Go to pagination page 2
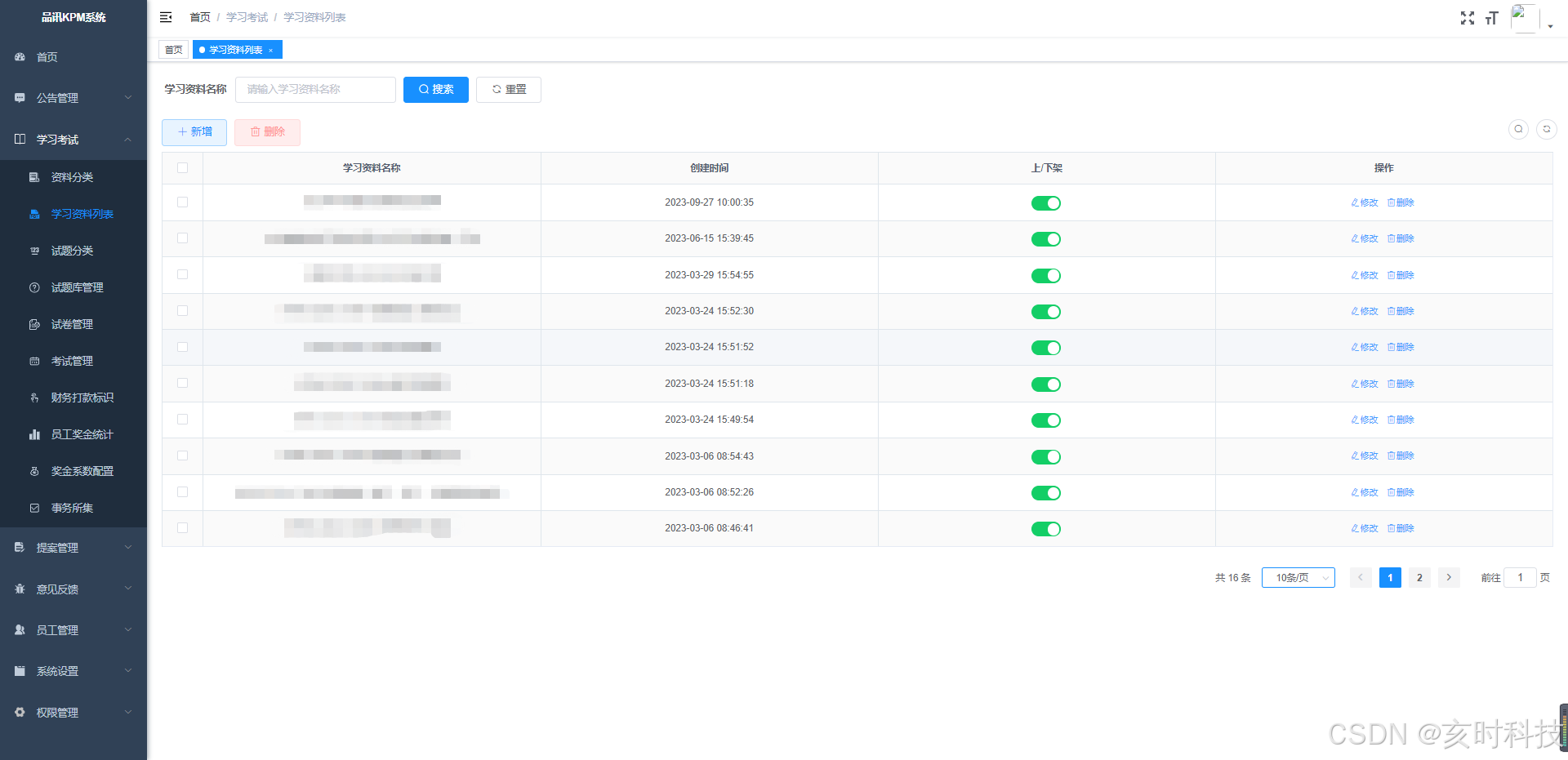Viewport: 1568px width, 760px height. (x=1419, y=578)
